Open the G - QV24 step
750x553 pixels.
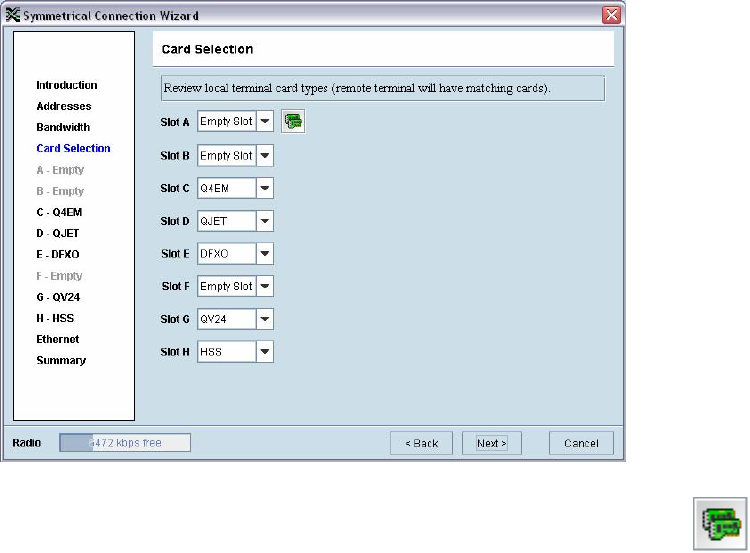(x=58, y=297)
